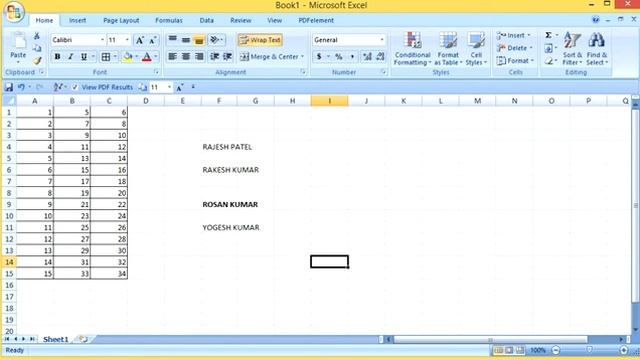Viewport: 640px width, 360px height.
Task: Center text horizontally in ribbon
Action: [x=186, y=56]
